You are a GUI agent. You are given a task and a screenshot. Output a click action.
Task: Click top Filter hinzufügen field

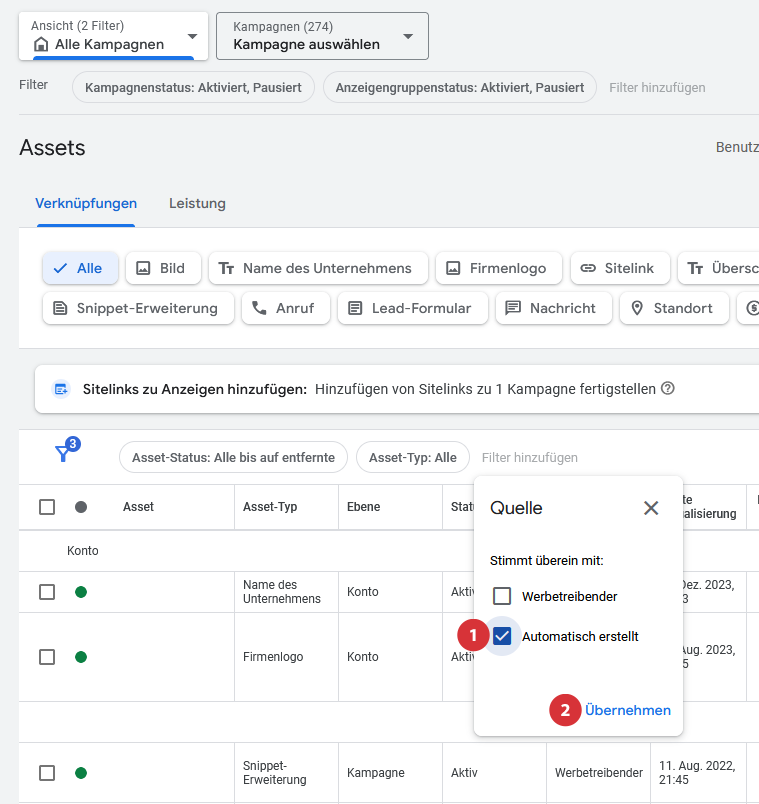click(x=657, y=88)
